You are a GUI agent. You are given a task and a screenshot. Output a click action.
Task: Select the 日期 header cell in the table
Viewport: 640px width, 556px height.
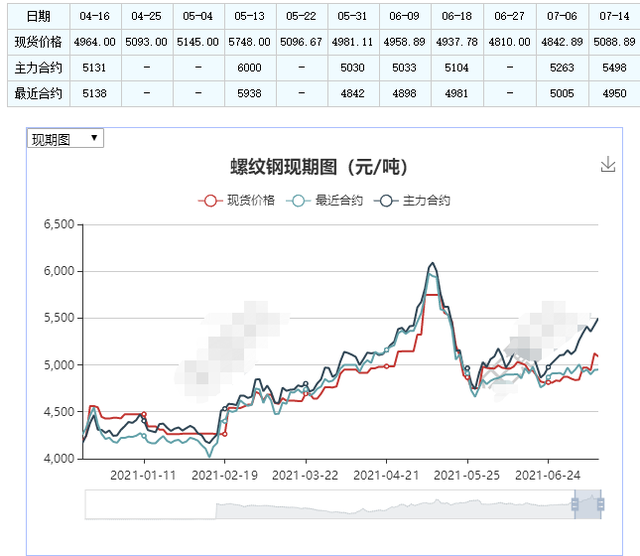(38, 16)
